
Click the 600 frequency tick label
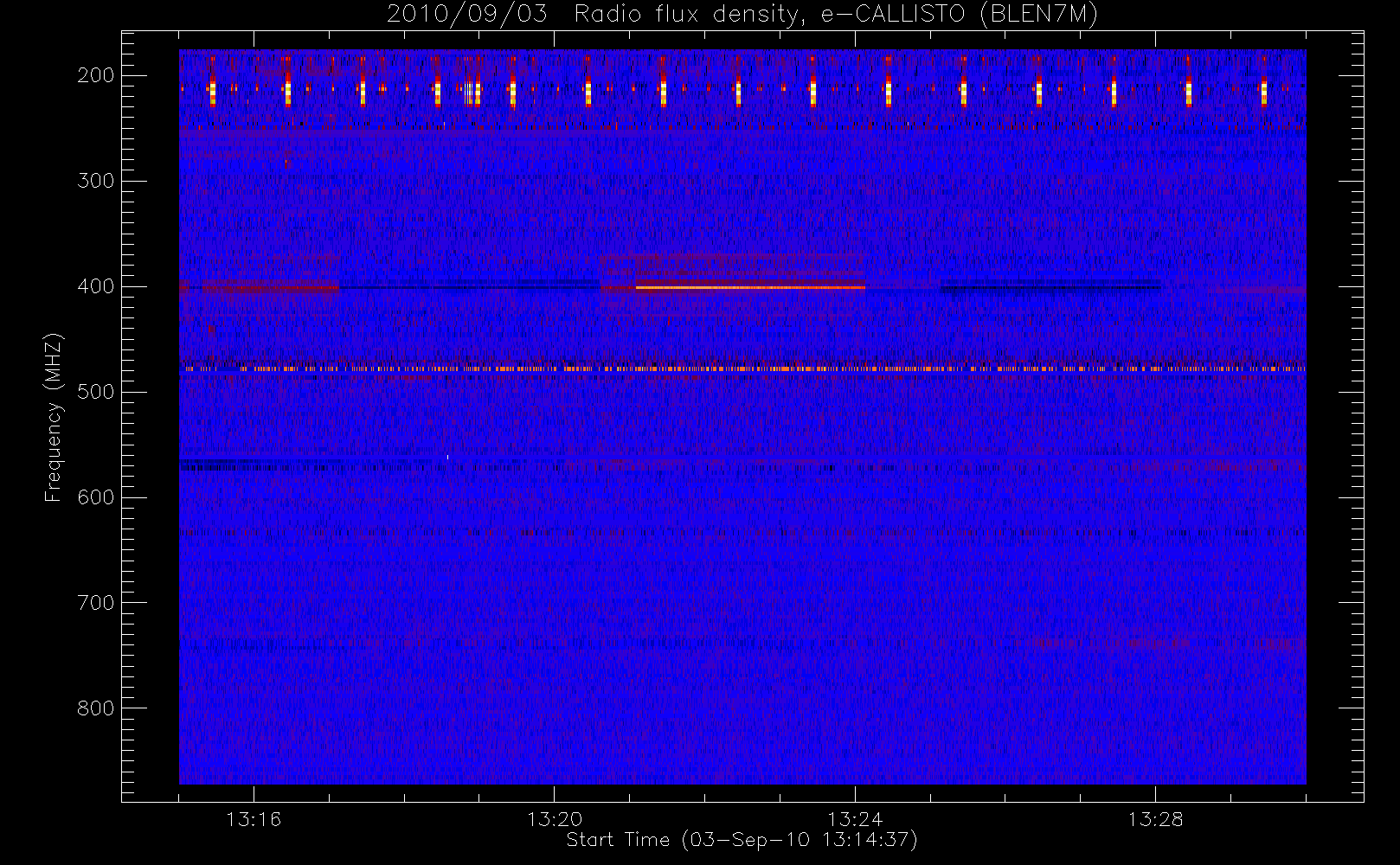click(96, 497)
